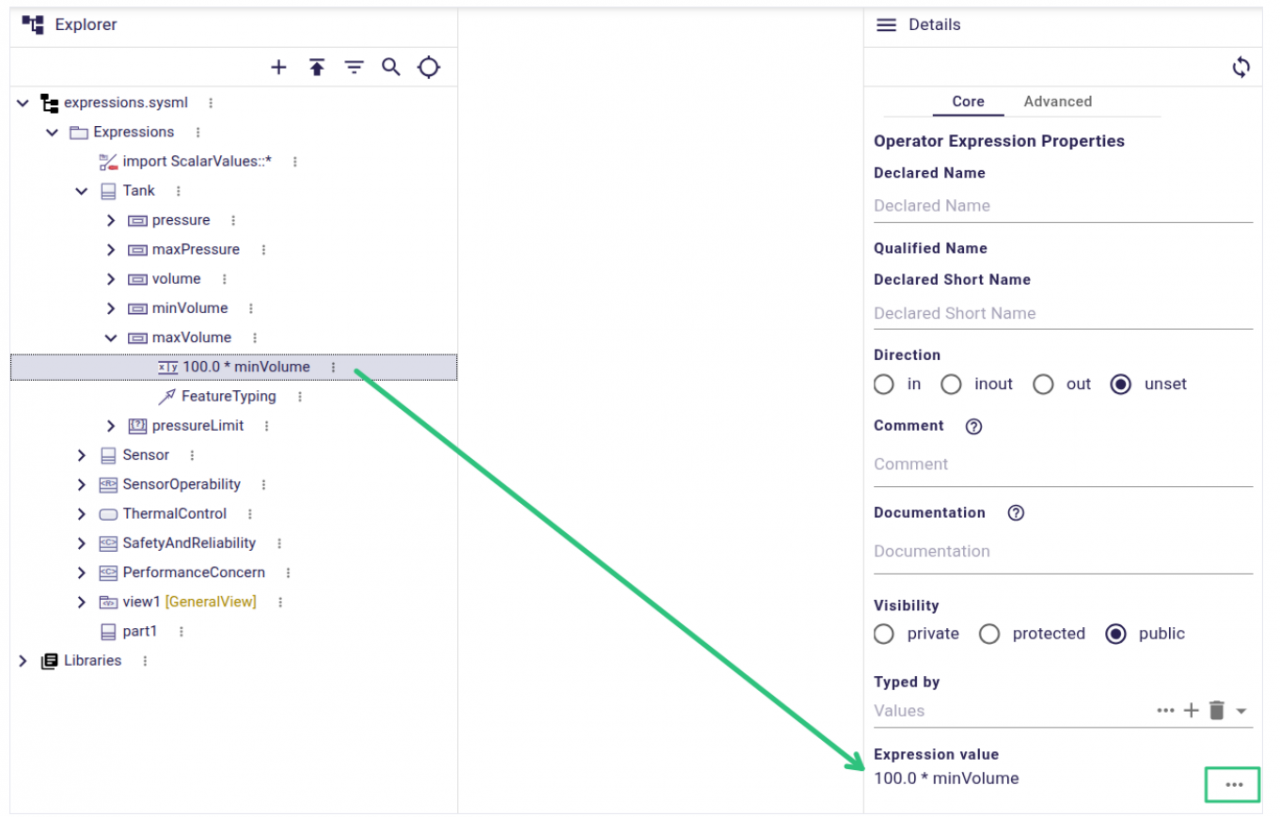The width and height of the screenshot is (1280, 817).
Task: Collapse the Tank node
Action: [x=82, y=191]
